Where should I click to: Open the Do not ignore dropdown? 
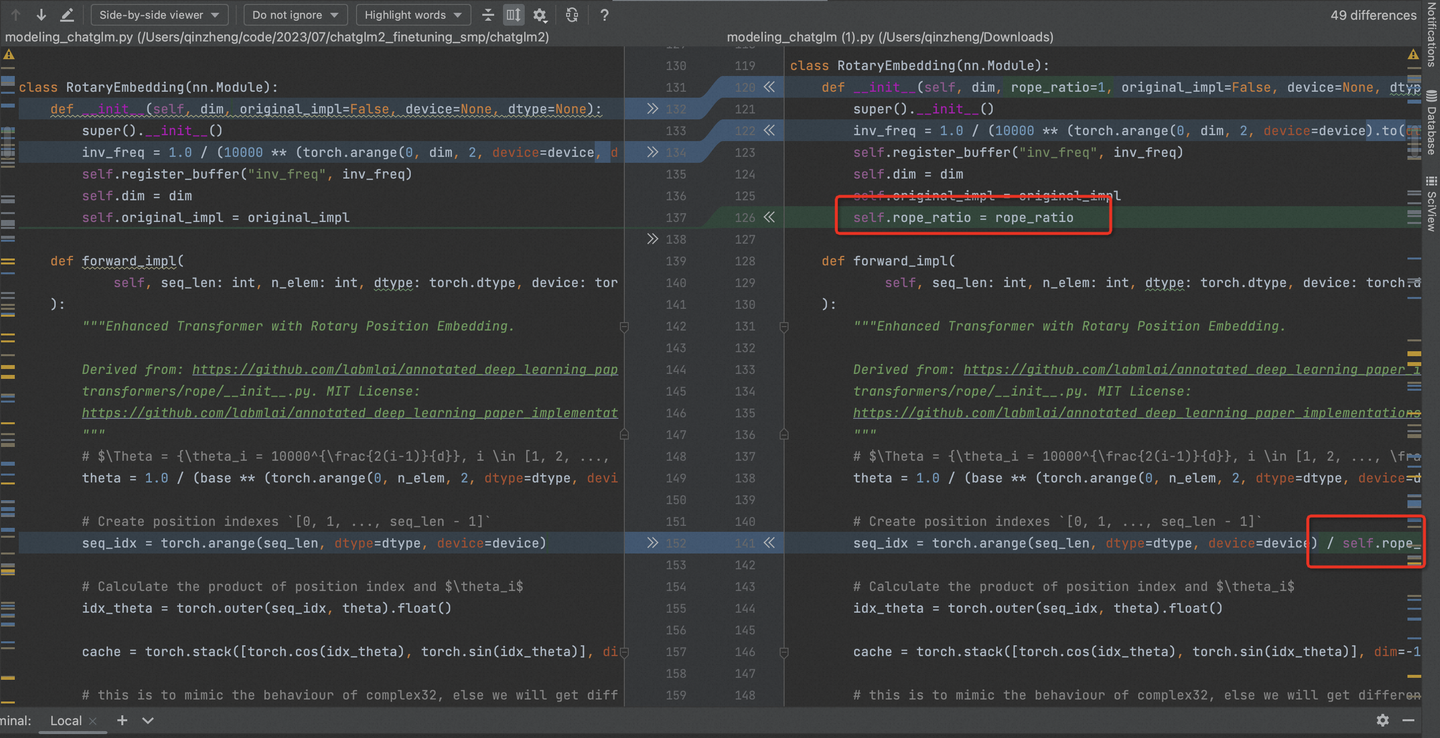pos(295,15)
